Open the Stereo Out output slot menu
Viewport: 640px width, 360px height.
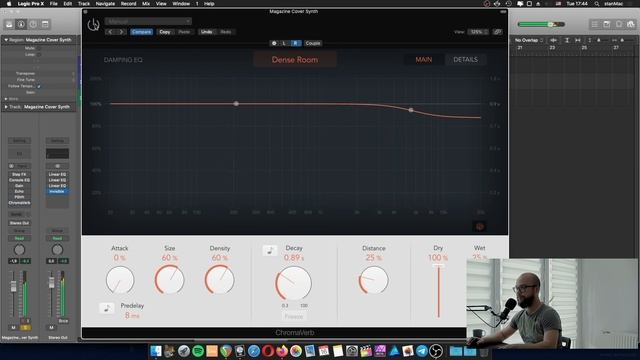19,223
